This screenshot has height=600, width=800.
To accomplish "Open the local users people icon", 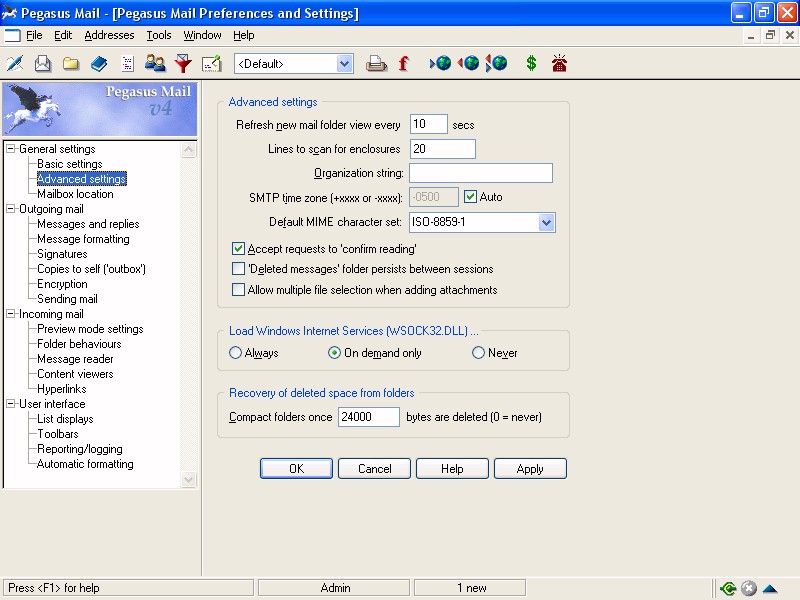I will coord(155,64).
